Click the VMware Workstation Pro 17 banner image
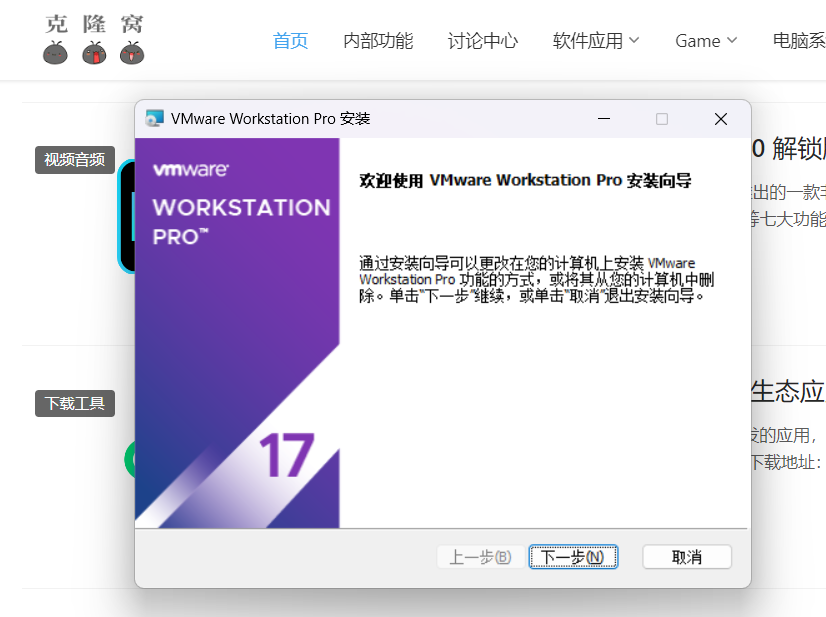The height and width of the screenshot is (617, 826). tap(237, 333)
